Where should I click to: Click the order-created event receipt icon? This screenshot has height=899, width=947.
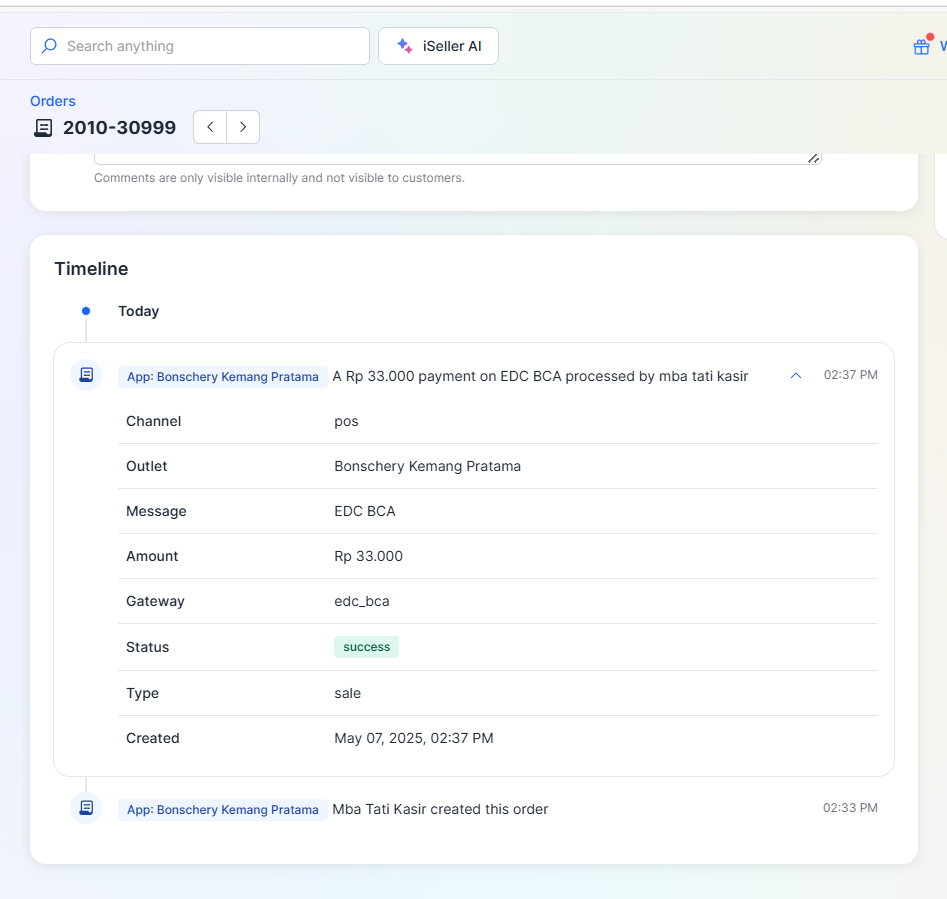click(86, 808)
